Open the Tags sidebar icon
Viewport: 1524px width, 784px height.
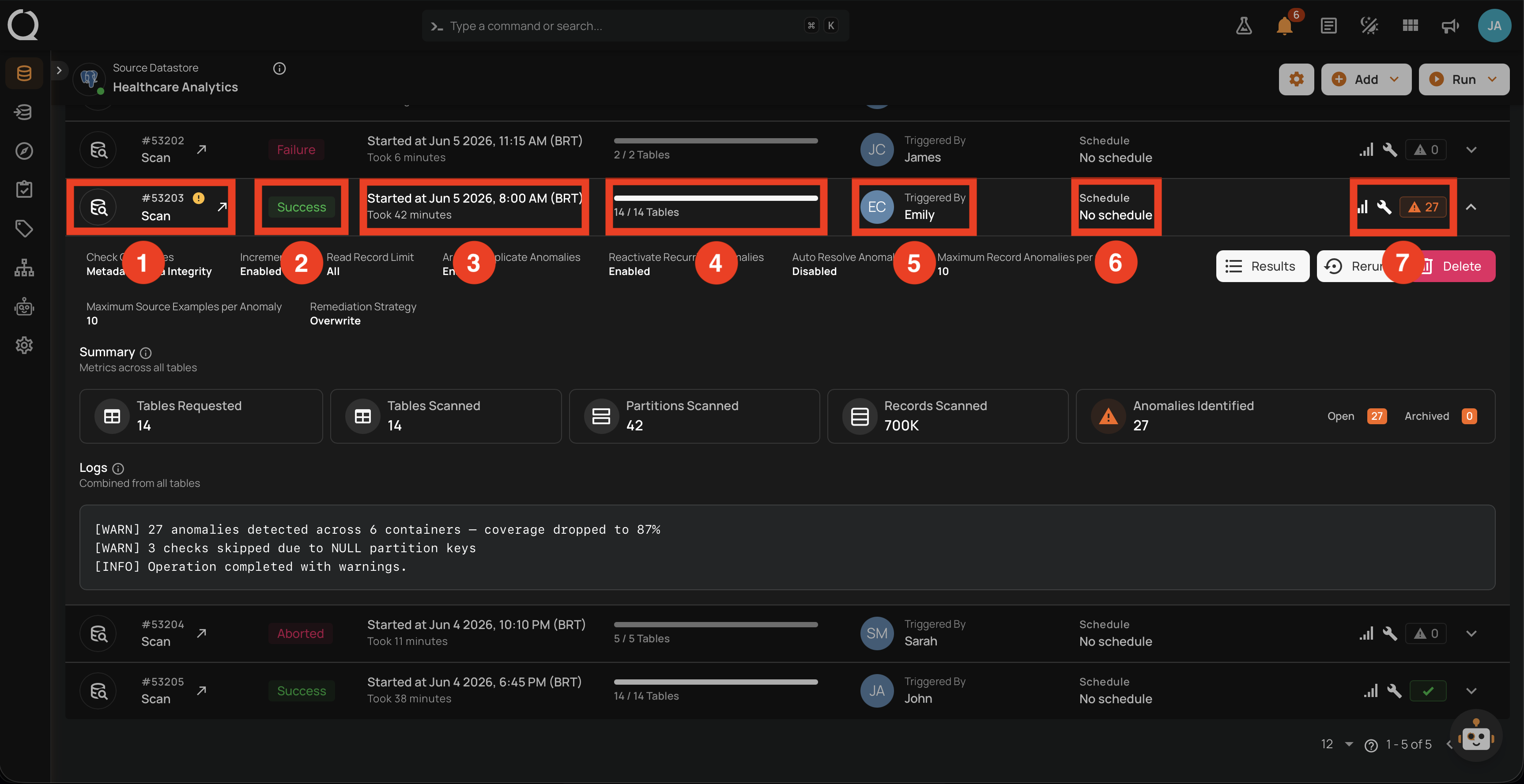(24, 228)
